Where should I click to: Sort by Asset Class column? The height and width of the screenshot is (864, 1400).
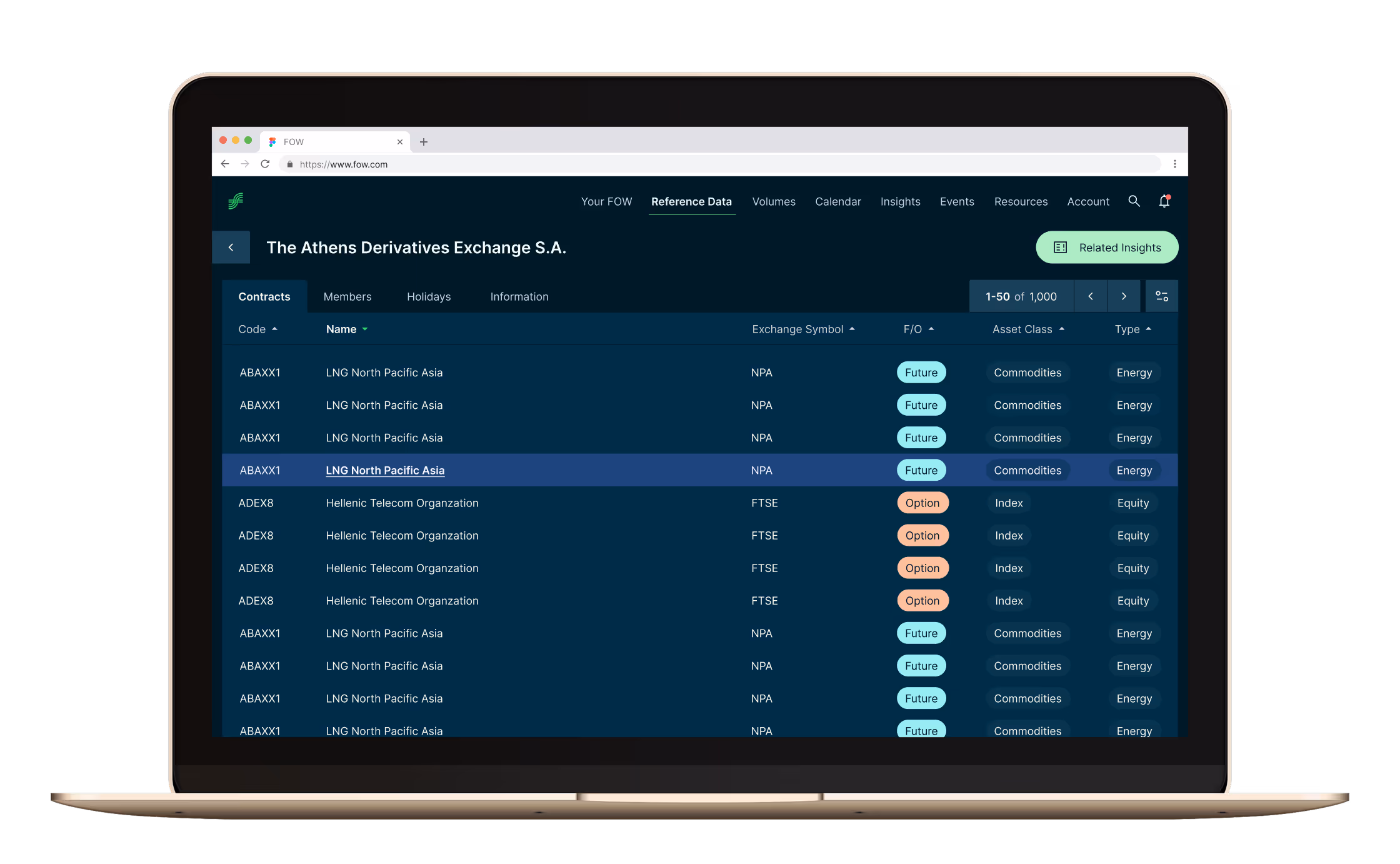pyautogui.click(x=1027, y=329)
